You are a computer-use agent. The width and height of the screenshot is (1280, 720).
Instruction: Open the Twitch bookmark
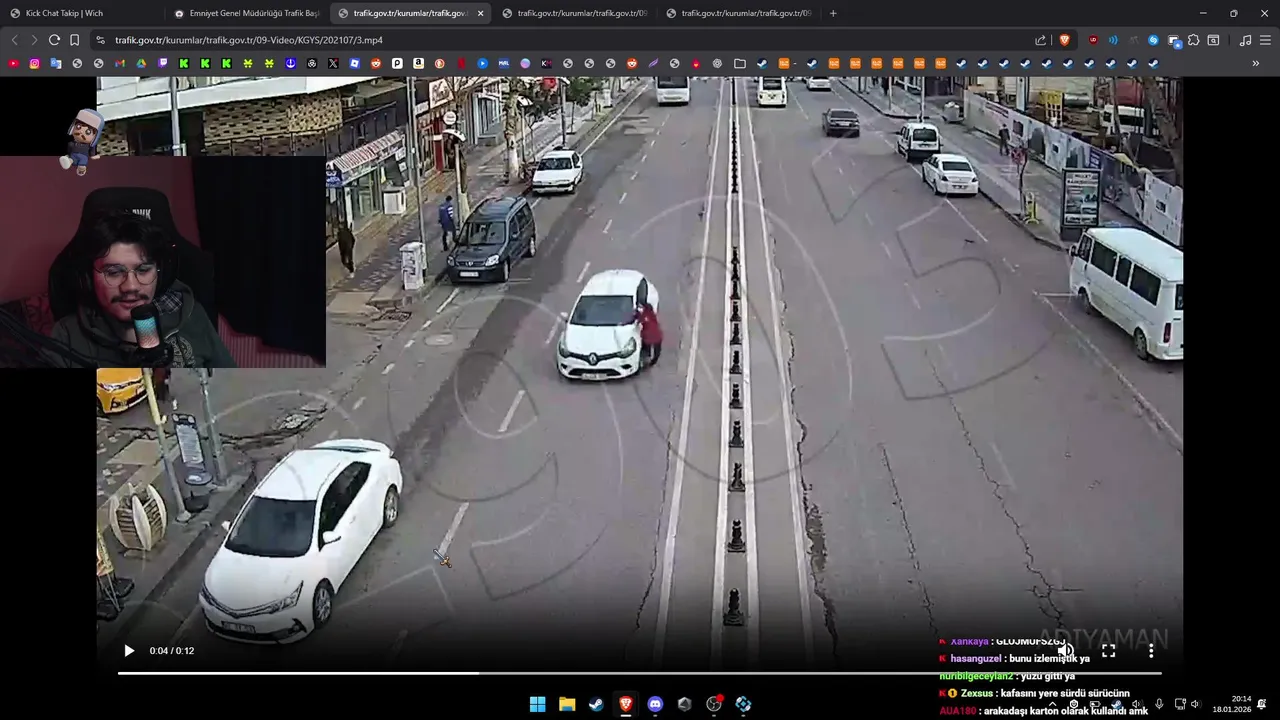pos(163,63)
